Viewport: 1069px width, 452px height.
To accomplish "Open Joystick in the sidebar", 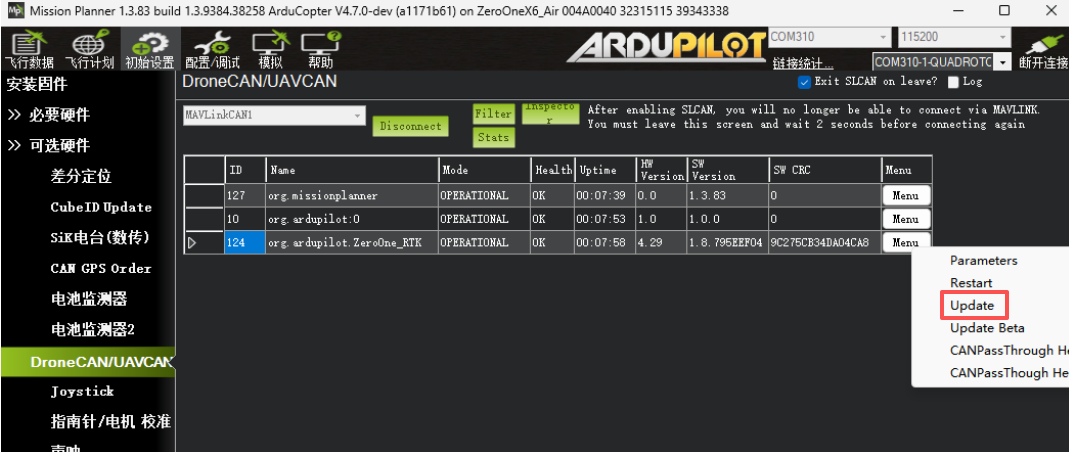I will coord(82,391).
